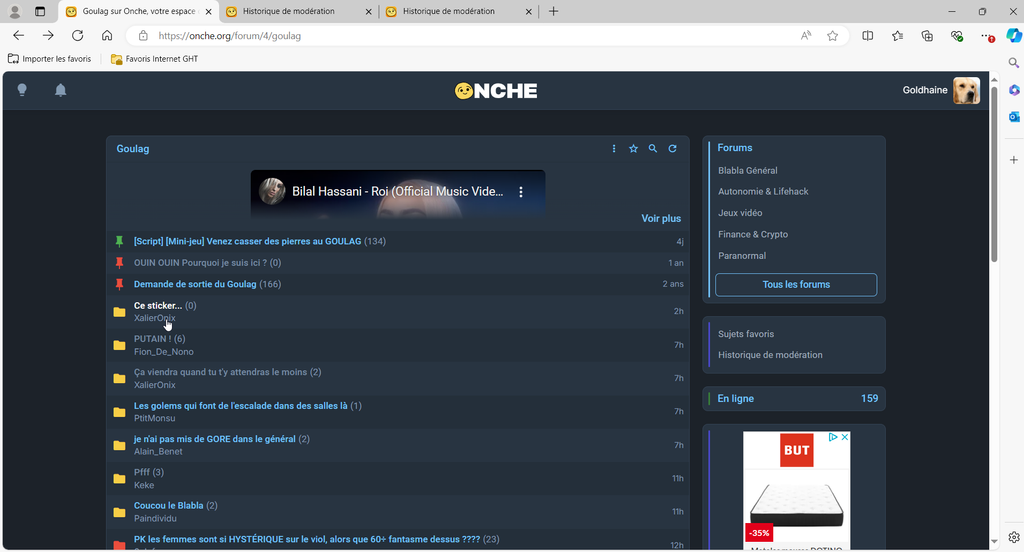Click the ONCHE logo
Image resolution: width=1024 pixels, height=552 pixels.
click(x=496, y=90)
